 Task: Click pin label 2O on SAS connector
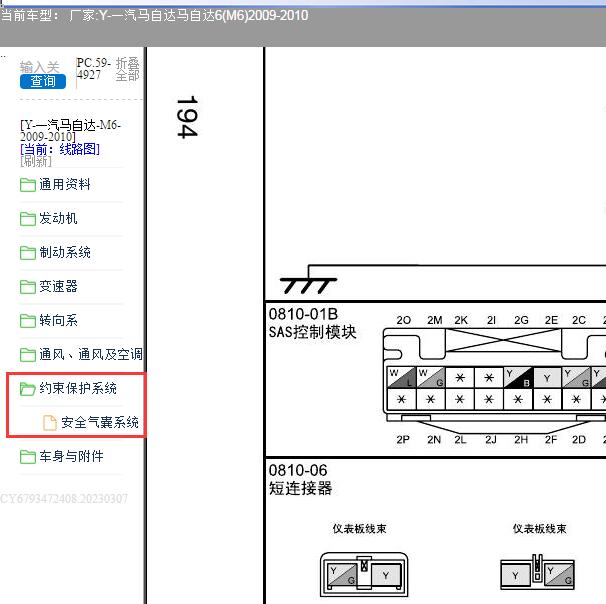(x=403, y=320)
